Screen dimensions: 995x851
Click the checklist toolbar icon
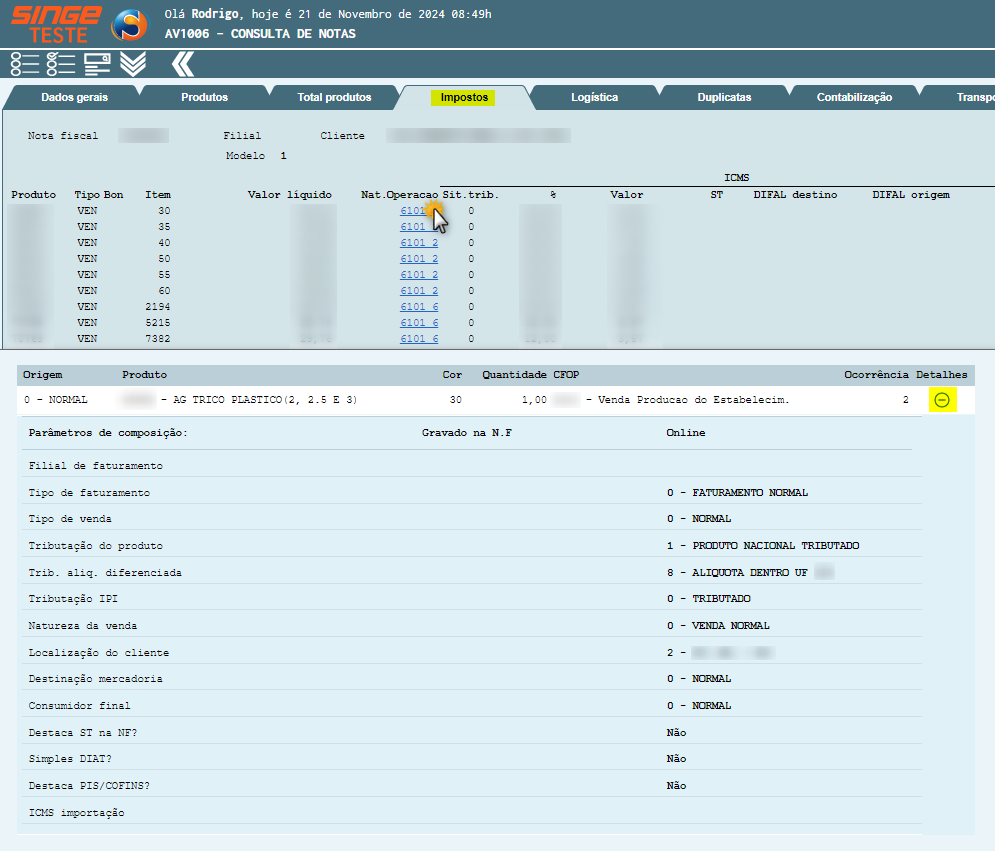tap(61, 64)
